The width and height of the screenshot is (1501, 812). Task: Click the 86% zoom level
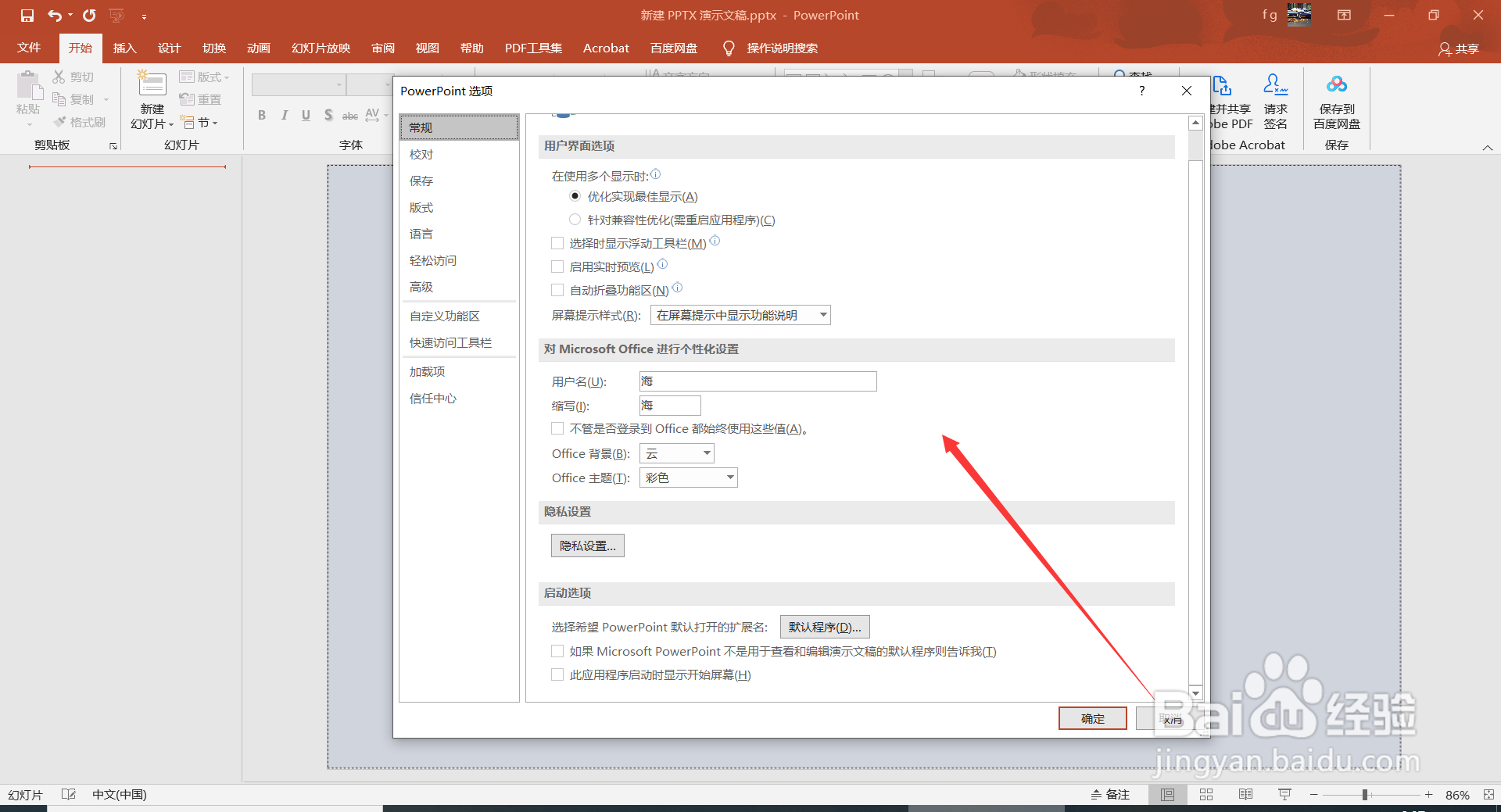coord(1457,795)
